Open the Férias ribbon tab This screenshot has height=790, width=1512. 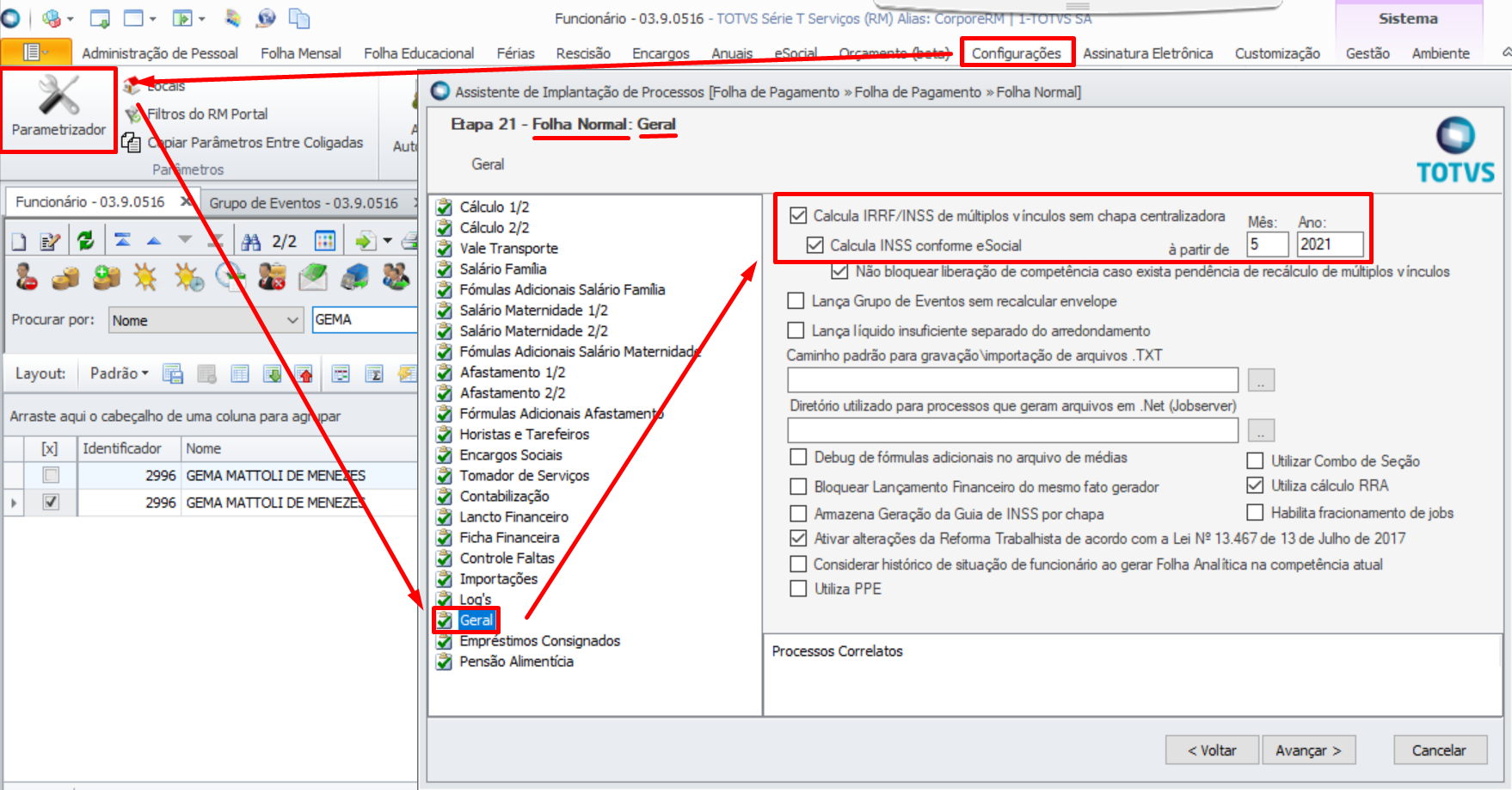click(x=515, y=53)
